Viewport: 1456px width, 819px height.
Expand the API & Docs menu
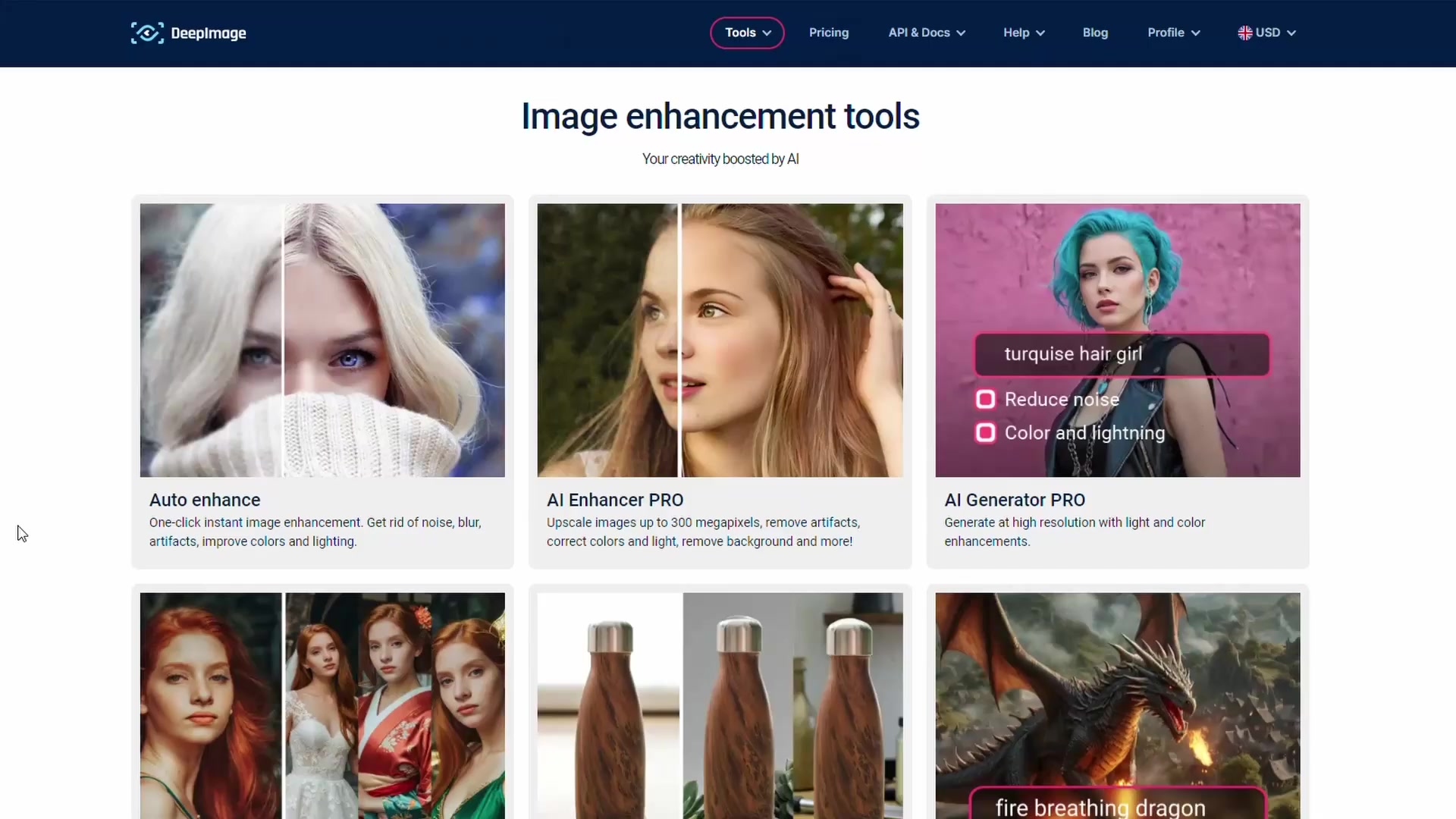click(927, 33)
